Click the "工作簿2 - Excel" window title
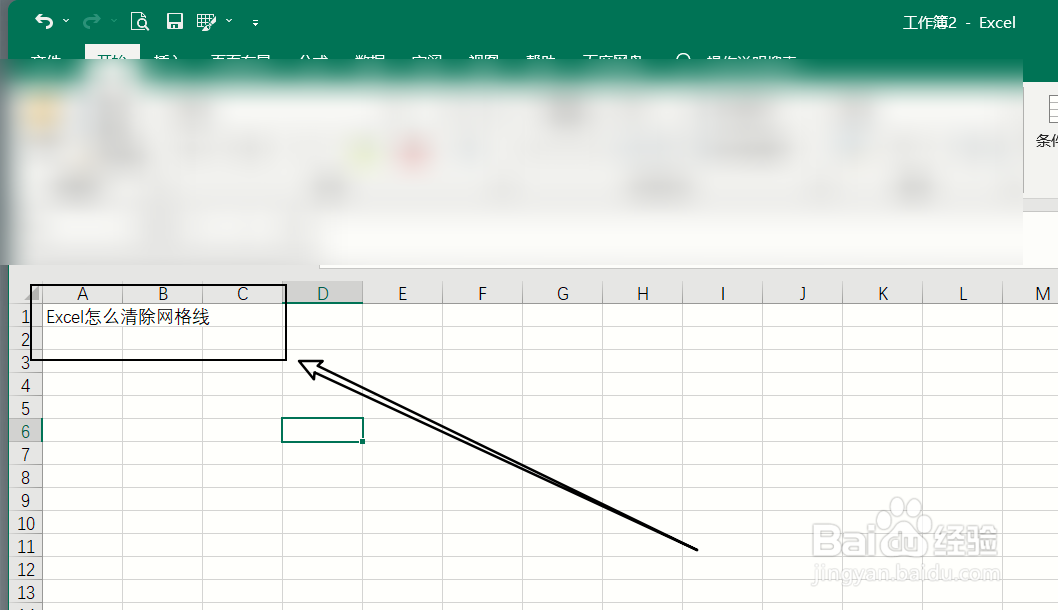 tap(959, 22)
